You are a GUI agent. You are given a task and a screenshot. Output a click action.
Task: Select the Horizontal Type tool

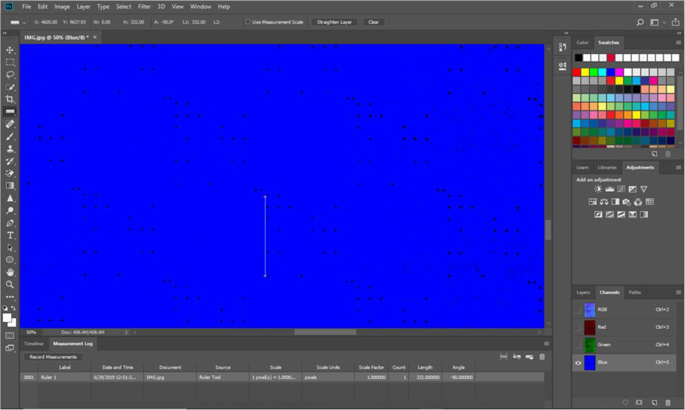point(10,235)
